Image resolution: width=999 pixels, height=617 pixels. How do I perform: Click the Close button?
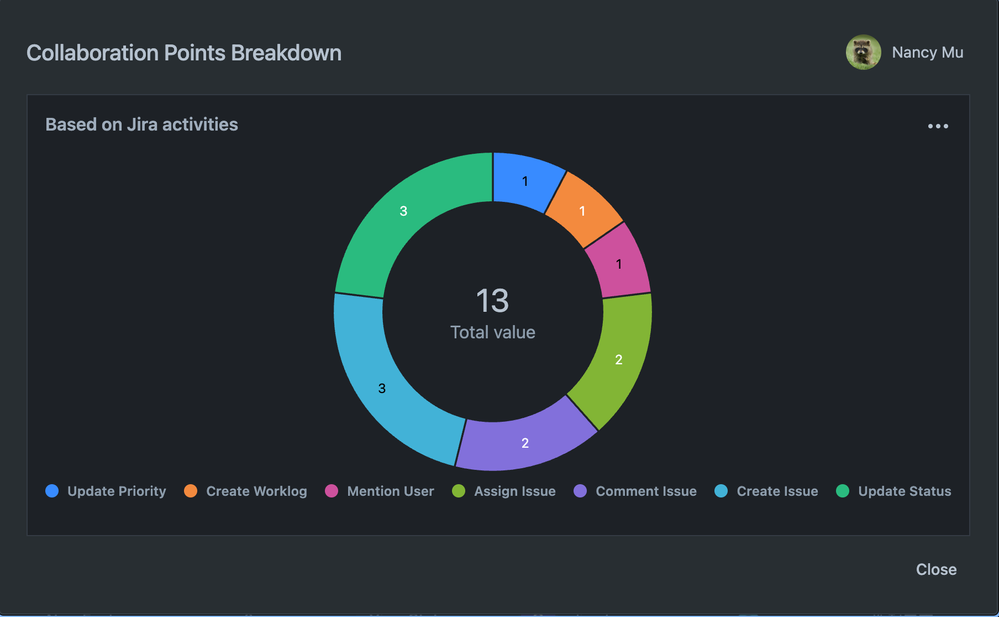click(935, 569)
